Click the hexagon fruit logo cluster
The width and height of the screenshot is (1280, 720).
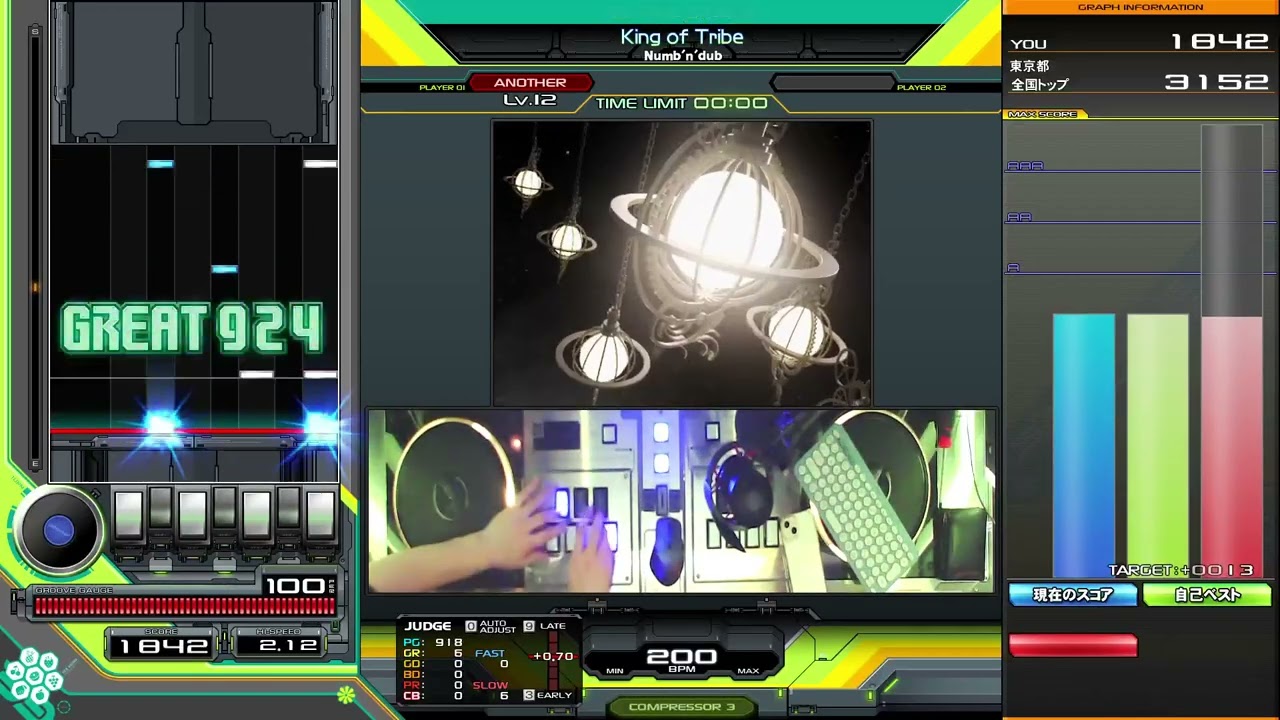32,676
